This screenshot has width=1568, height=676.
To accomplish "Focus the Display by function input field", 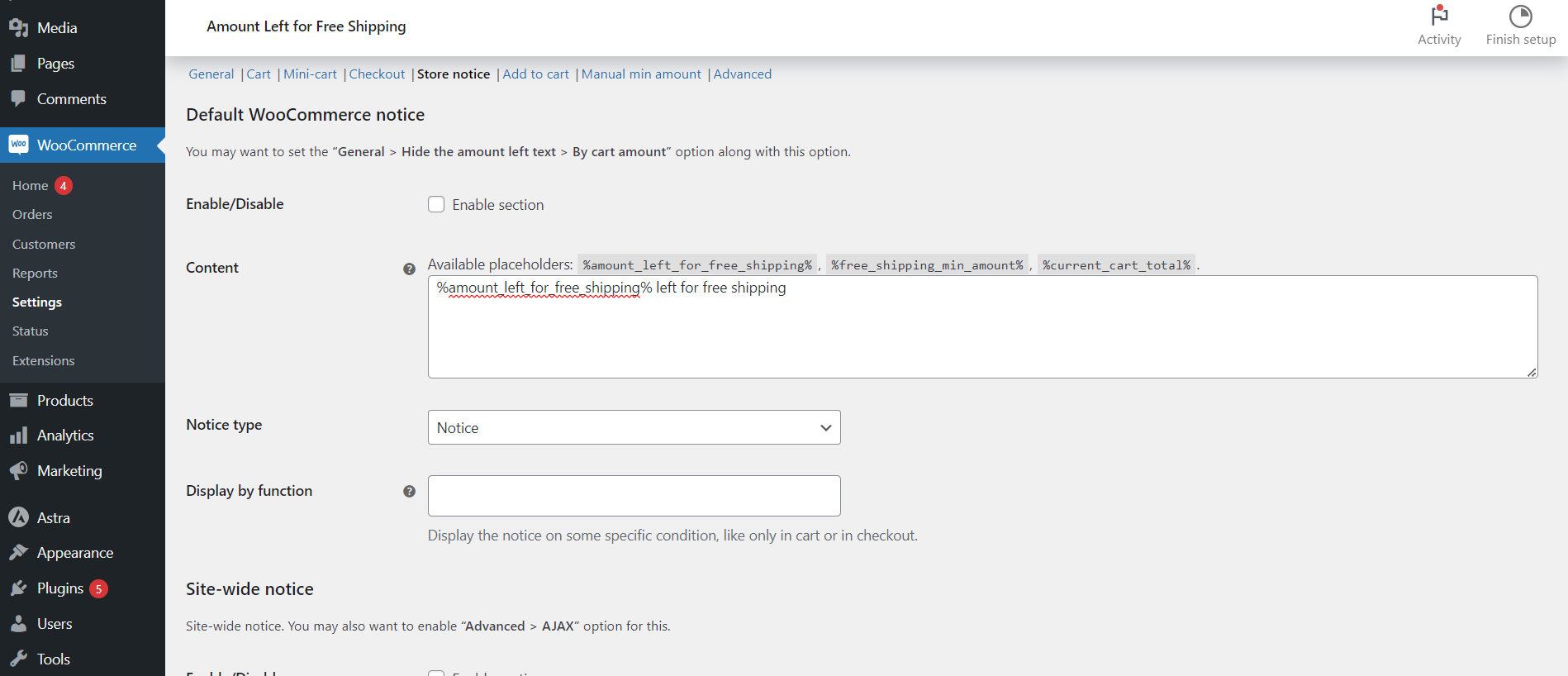I will tap(634, 496).
